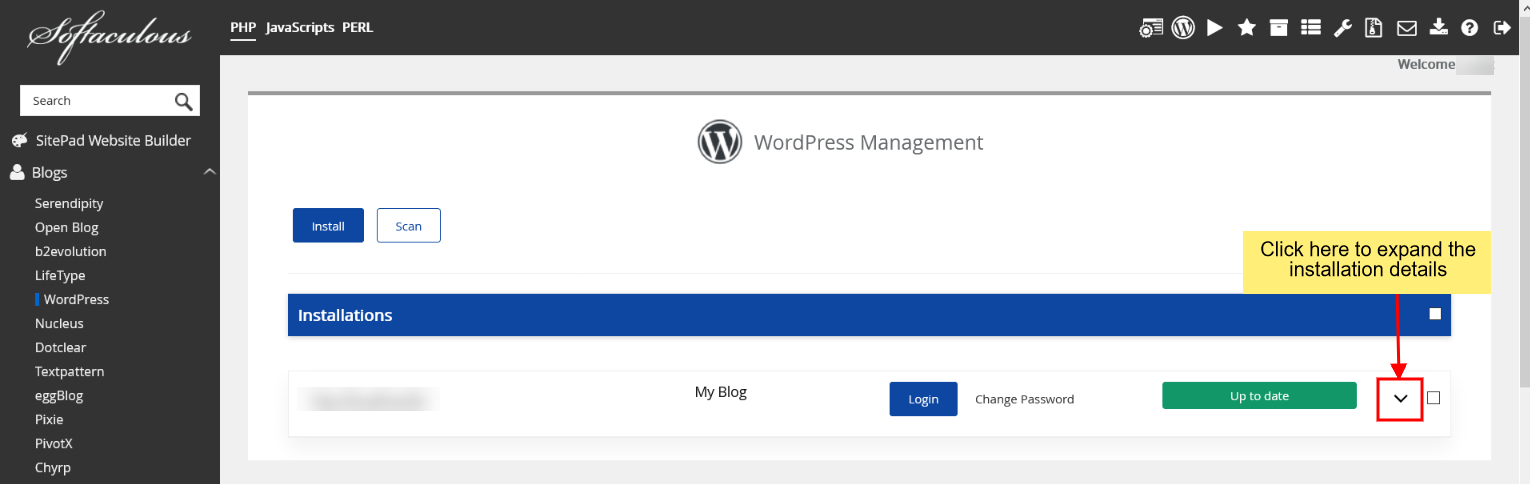Image resolution: width=1530 pixels, height=484 pixels.
Task: Select Nucleus in the sidebar
Action: (x=59, y=323)
